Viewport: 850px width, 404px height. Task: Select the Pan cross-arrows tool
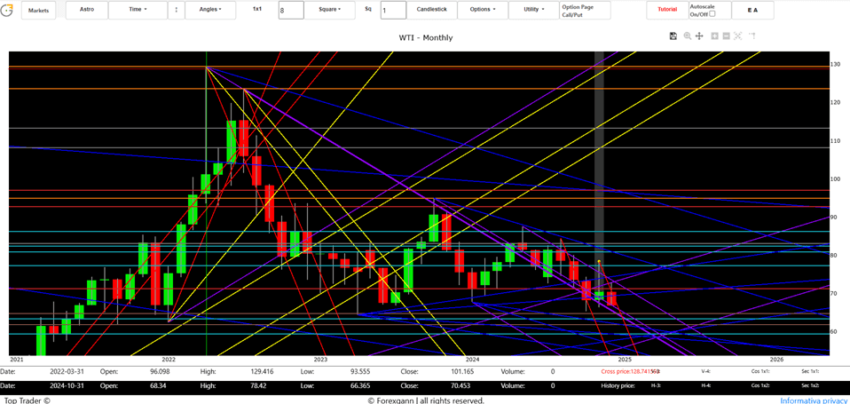point(699,36)
